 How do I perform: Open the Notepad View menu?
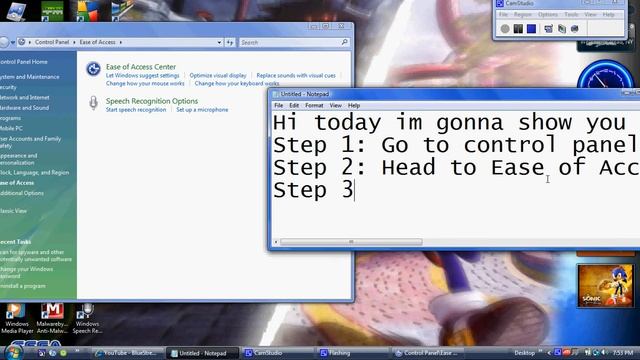point(336,105)
